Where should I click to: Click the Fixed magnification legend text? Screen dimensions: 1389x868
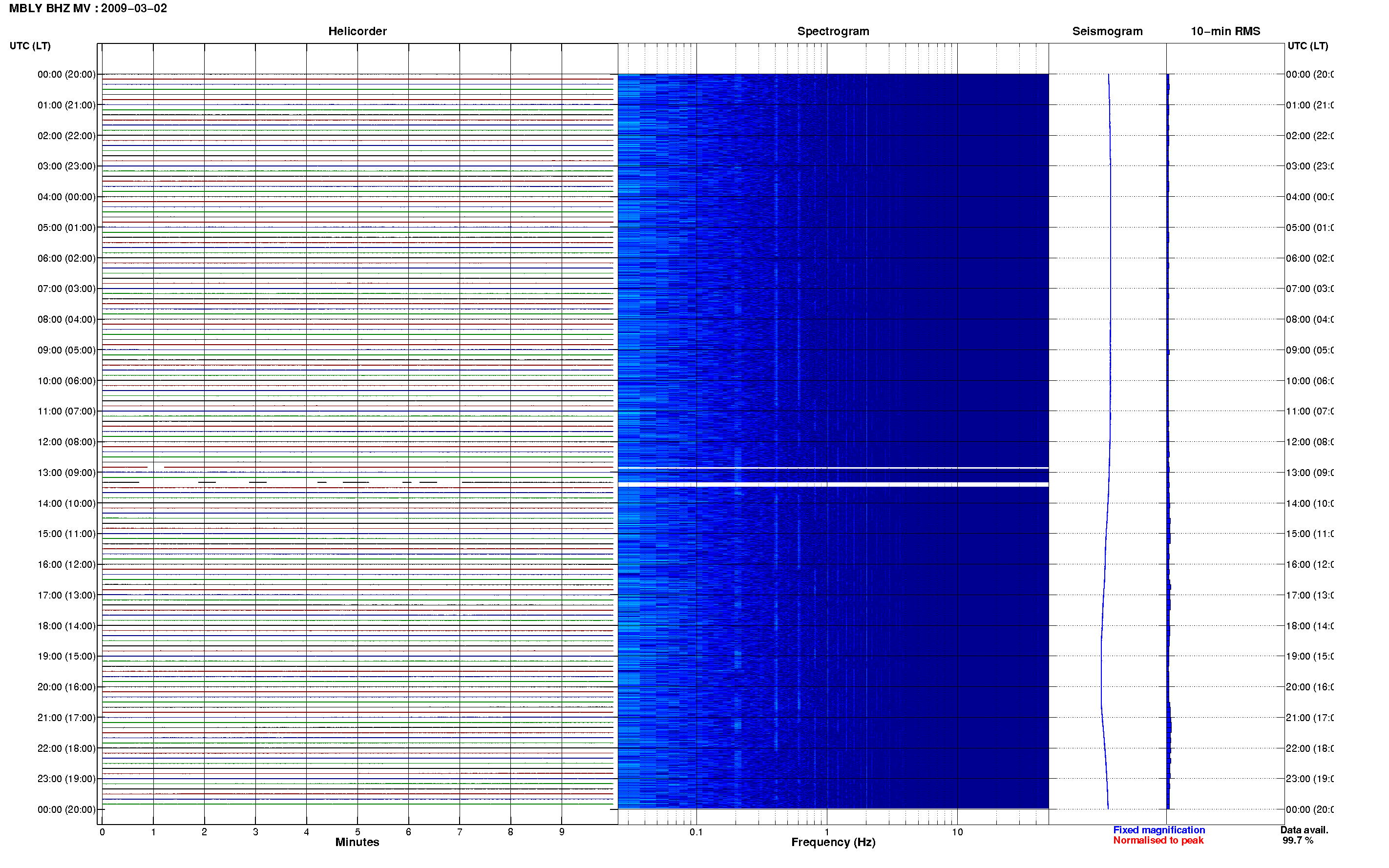[1159, 830]
